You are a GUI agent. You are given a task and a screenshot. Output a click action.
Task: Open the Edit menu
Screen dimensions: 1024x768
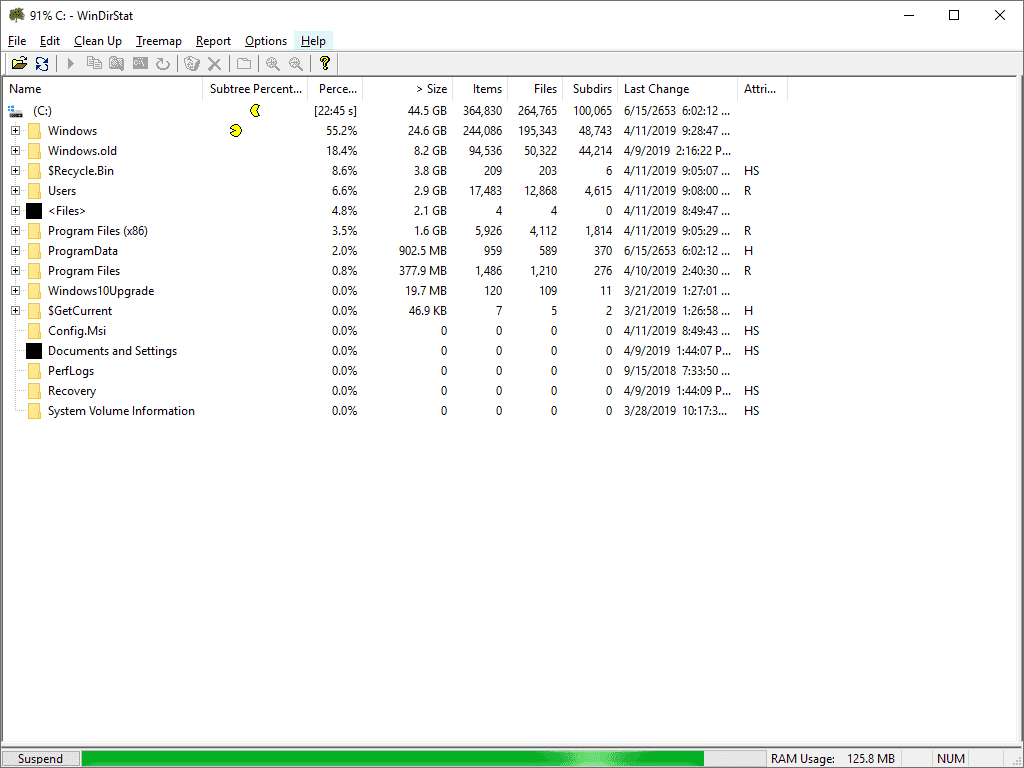tap(50, 40)
